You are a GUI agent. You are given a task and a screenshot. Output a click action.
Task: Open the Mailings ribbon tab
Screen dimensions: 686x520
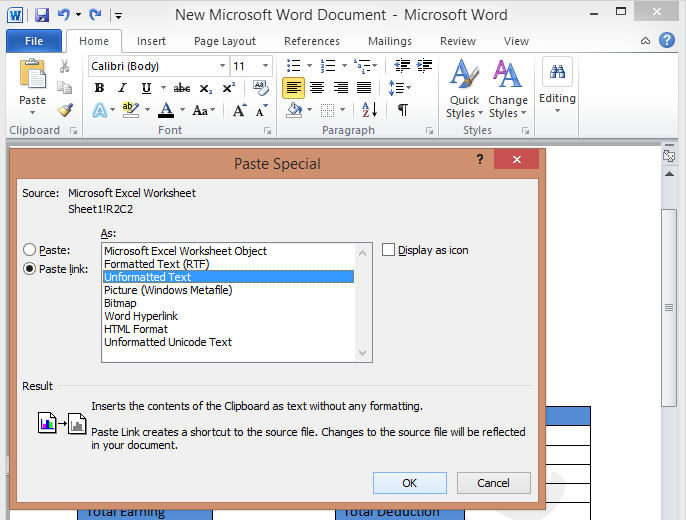click(x=389, y=41)
